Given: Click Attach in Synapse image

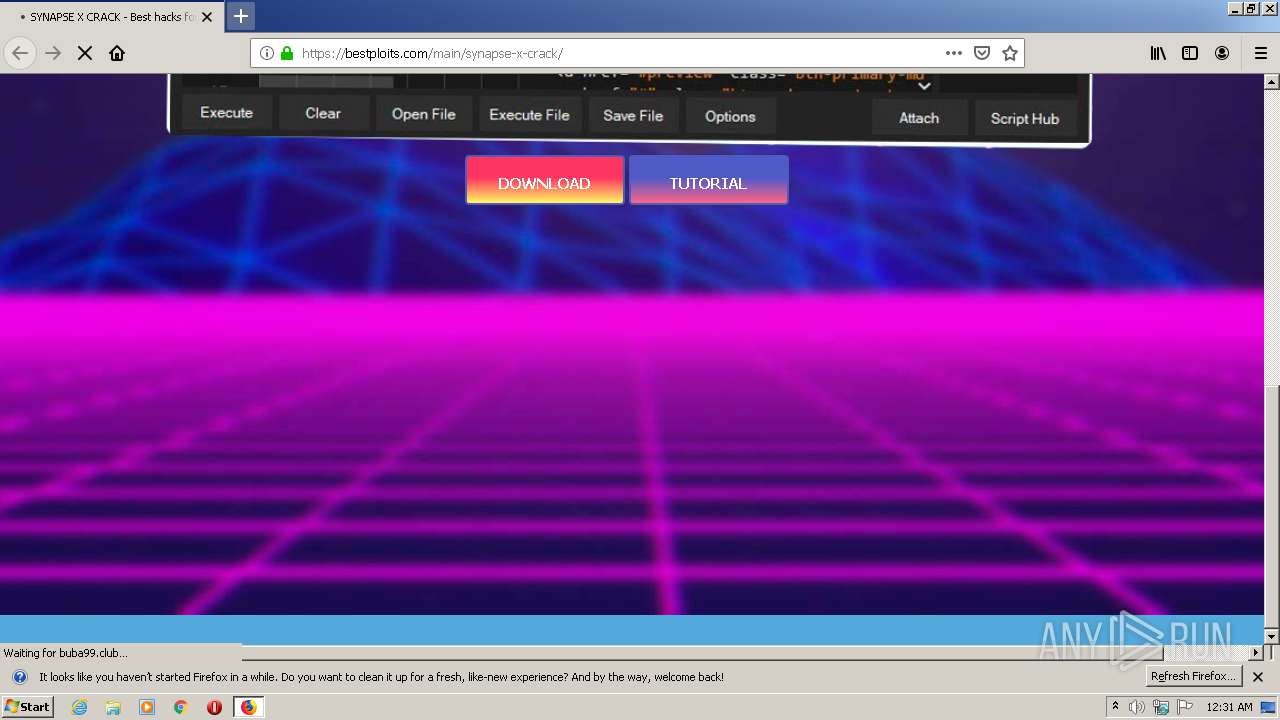Looking at the screenshot, I should click(x=919, y=118).
